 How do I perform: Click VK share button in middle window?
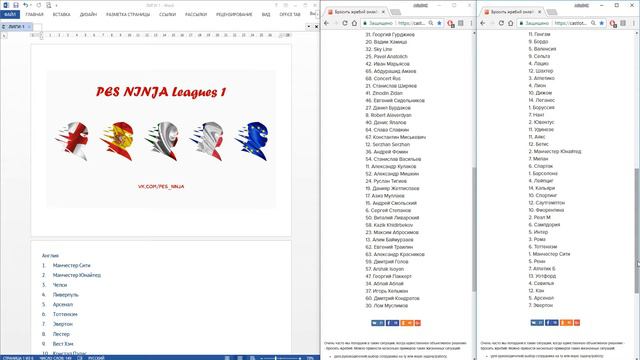coord(378,323)
